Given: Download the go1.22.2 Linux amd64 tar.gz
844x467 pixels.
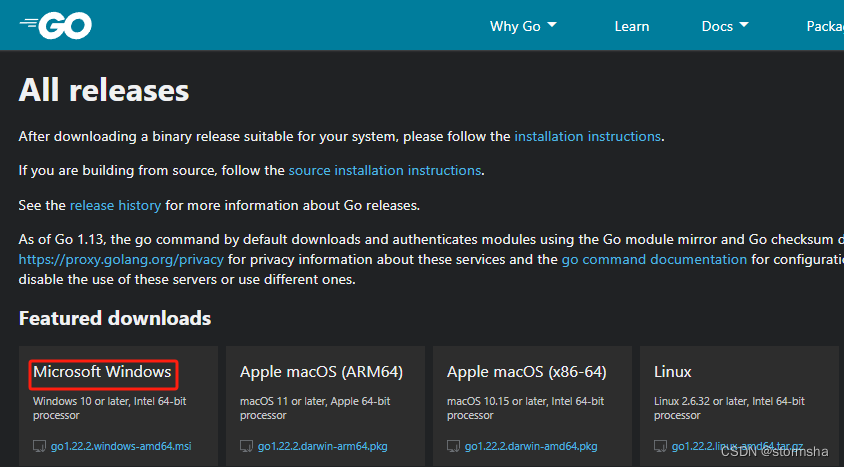Looking at the screenshot, I should (x=737, y=446).
